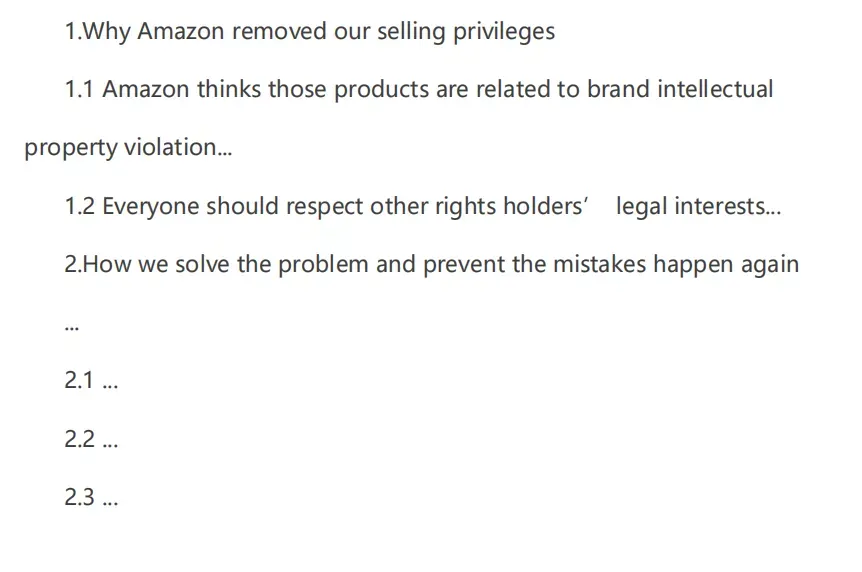Click the word 'Amazon' in line 1.1

click(x=146, y=89)
